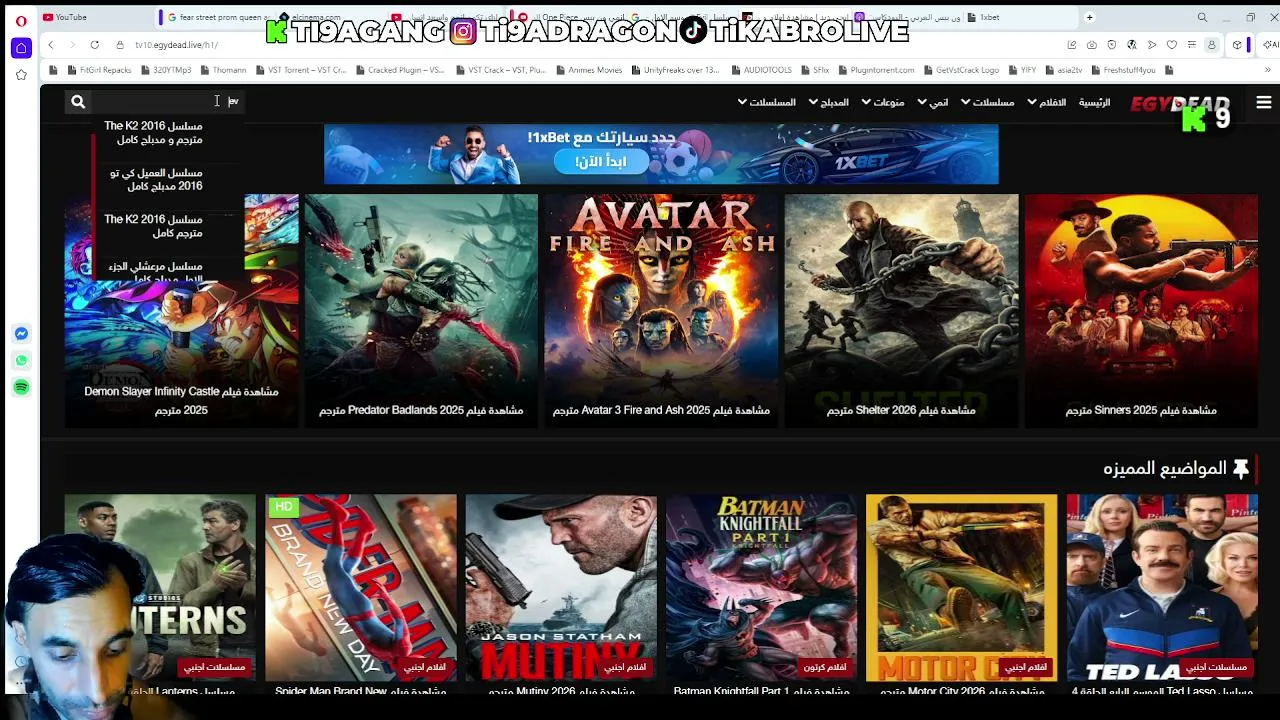The height and width of the screenshot is (720, 1280).
Task: Open the EgyDead hamburger menu
Action: tap(1264, 103)
